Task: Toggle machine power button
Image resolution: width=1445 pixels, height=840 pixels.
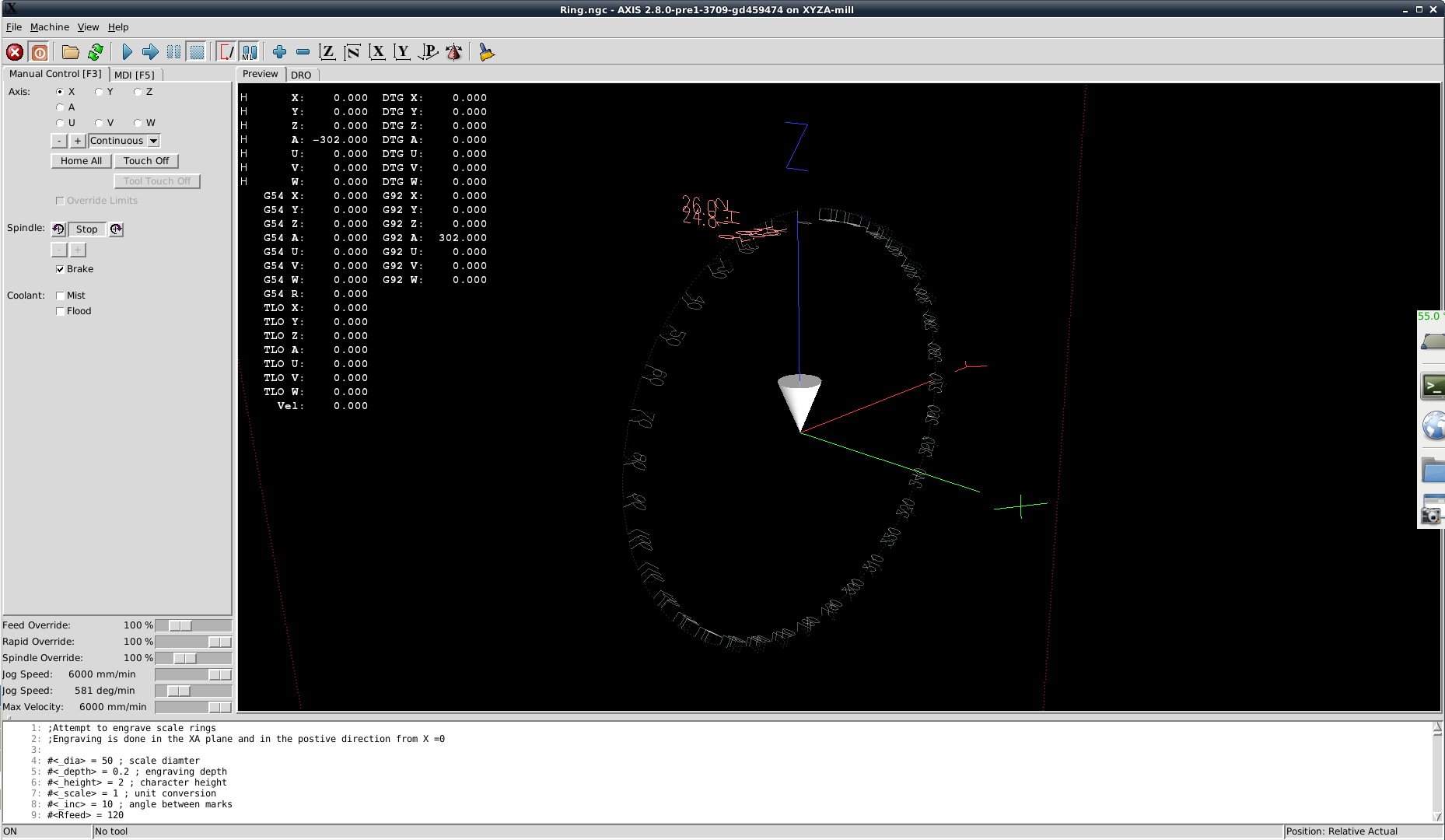Action: point(40,52)
